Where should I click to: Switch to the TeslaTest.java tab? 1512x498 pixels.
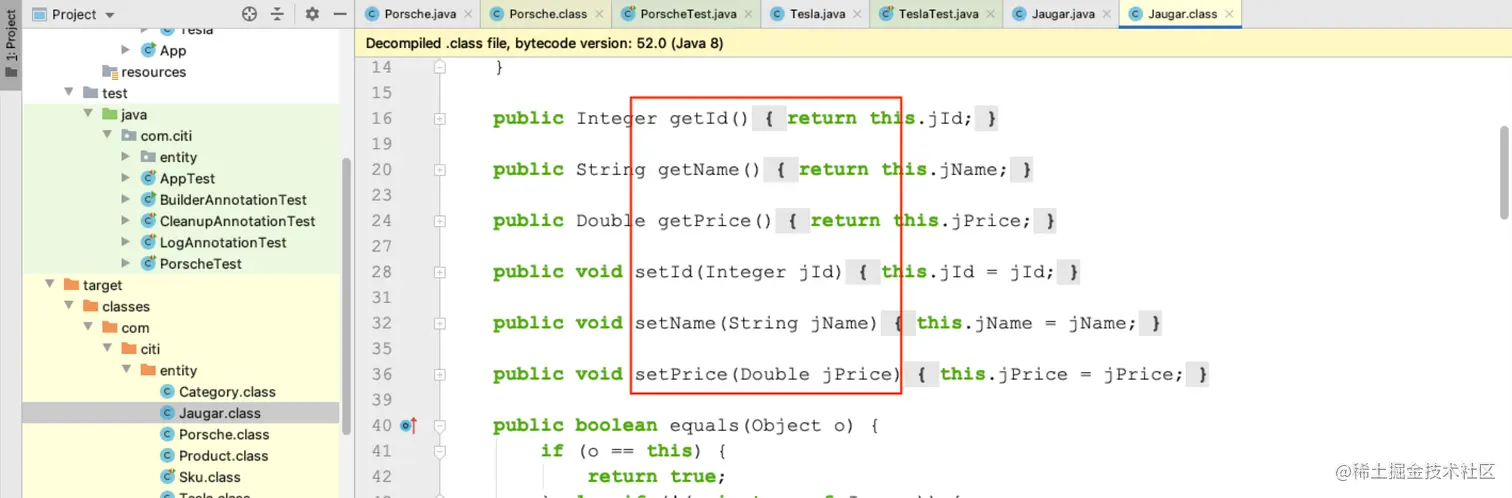click(x=938, y=14)
